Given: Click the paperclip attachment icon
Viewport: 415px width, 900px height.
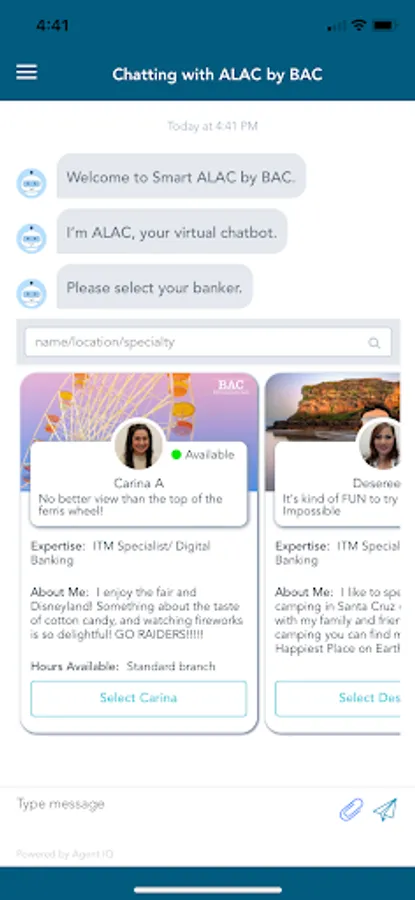Looking at the screenshot, I should tap(351, 809).
